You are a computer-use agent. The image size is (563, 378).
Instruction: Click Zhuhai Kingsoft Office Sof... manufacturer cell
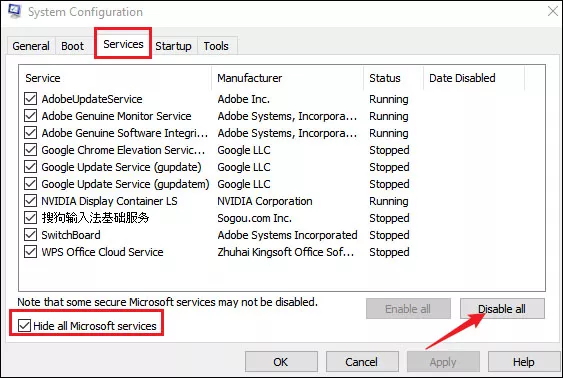[286, 252]
